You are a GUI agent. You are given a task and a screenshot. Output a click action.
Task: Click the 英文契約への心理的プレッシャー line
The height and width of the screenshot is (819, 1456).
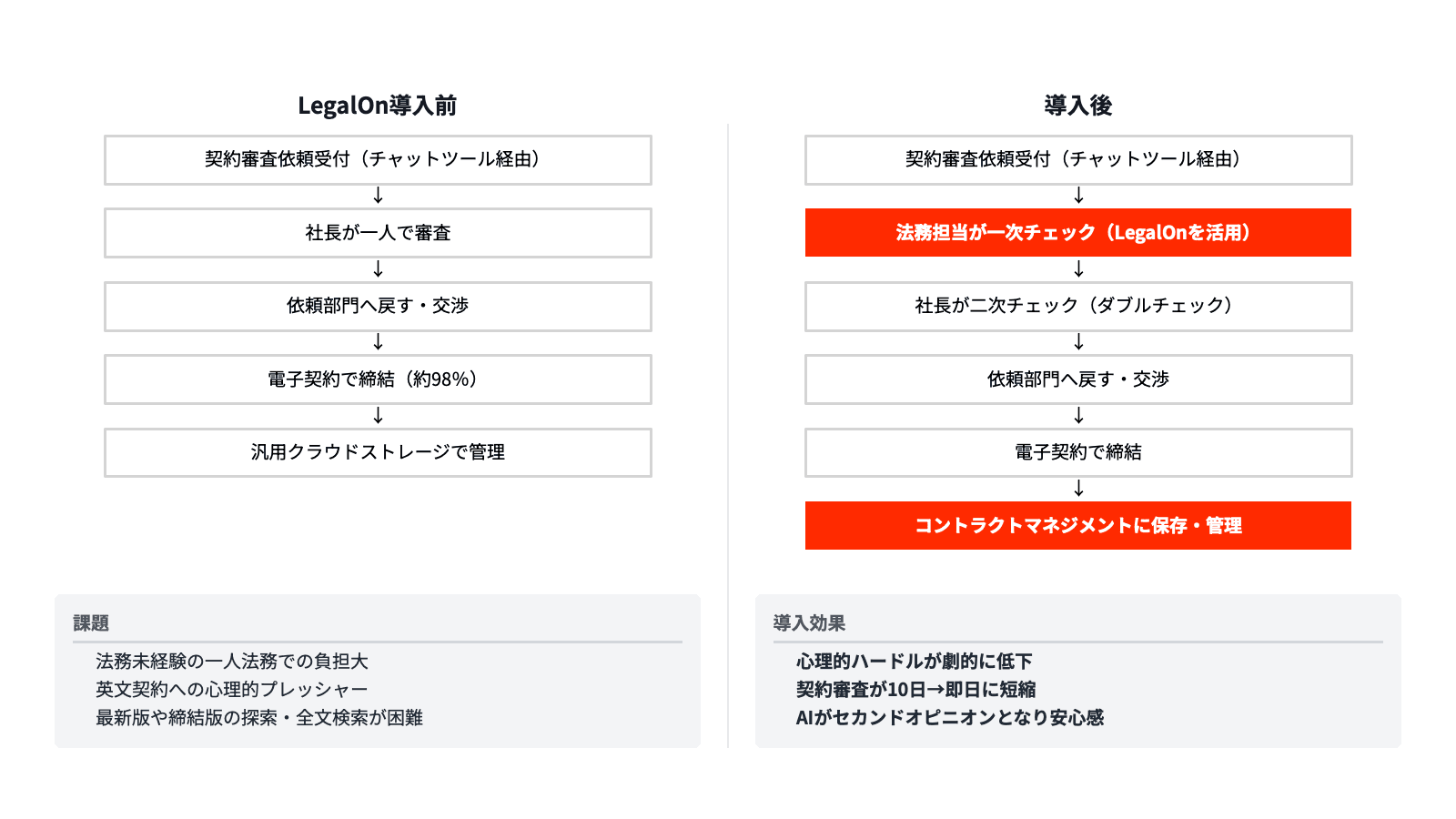coord(232,690)
